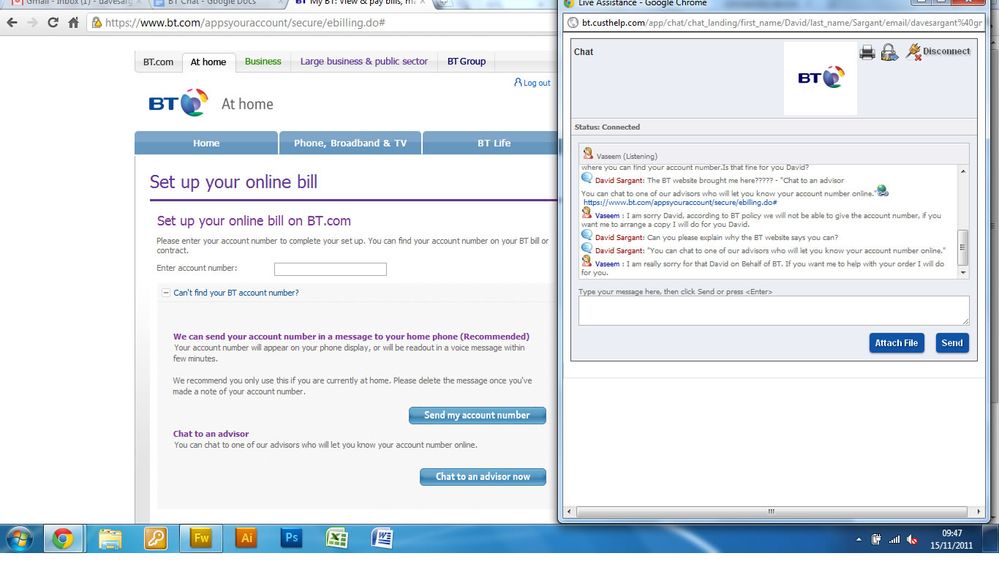Screen dimensions: 999x562
Task: Click the BT At home logo
Action: (178, 103)
